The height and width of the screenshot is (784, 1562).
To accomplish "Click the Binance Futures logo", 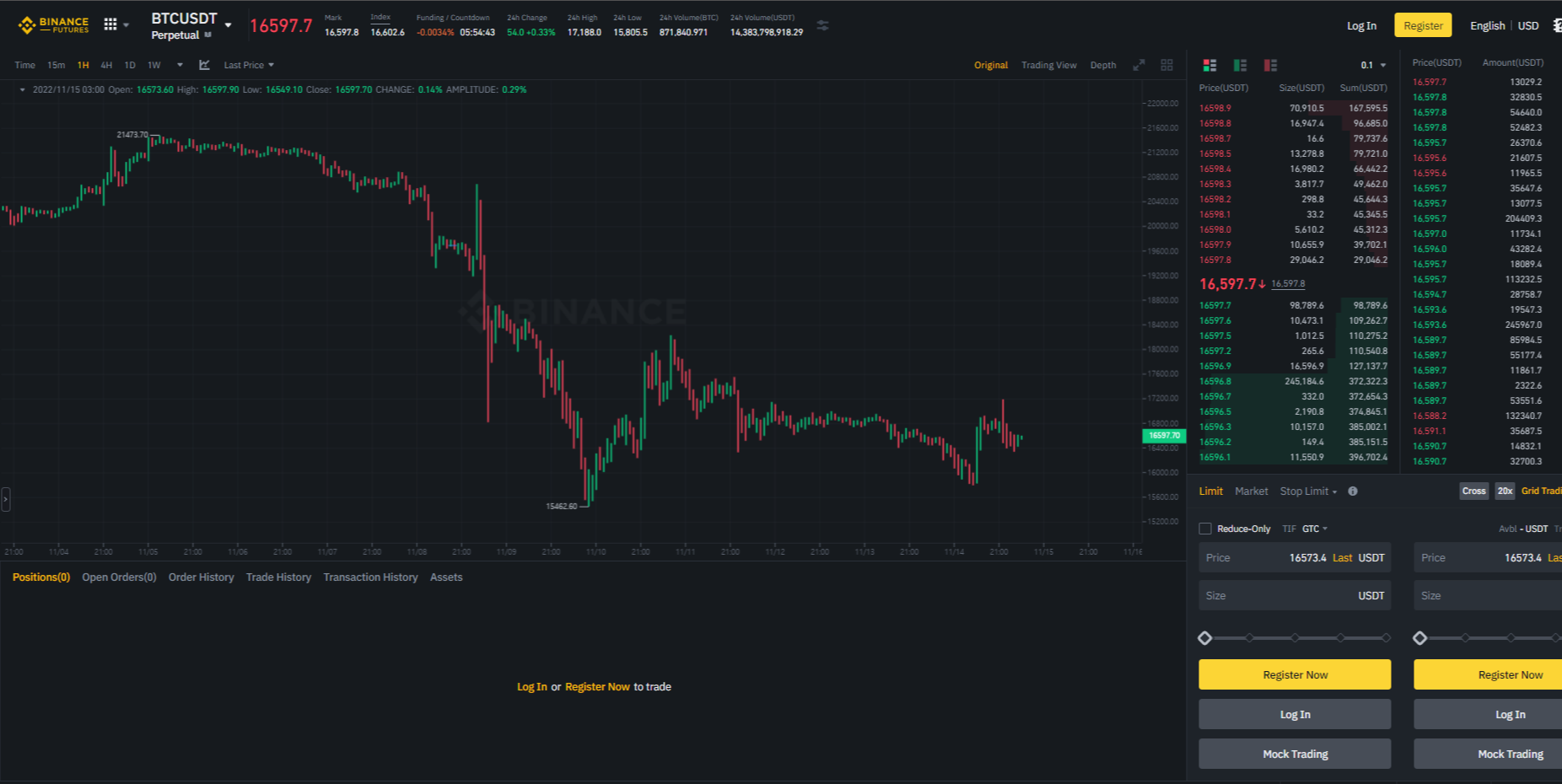I will click(x=53, y=25).
